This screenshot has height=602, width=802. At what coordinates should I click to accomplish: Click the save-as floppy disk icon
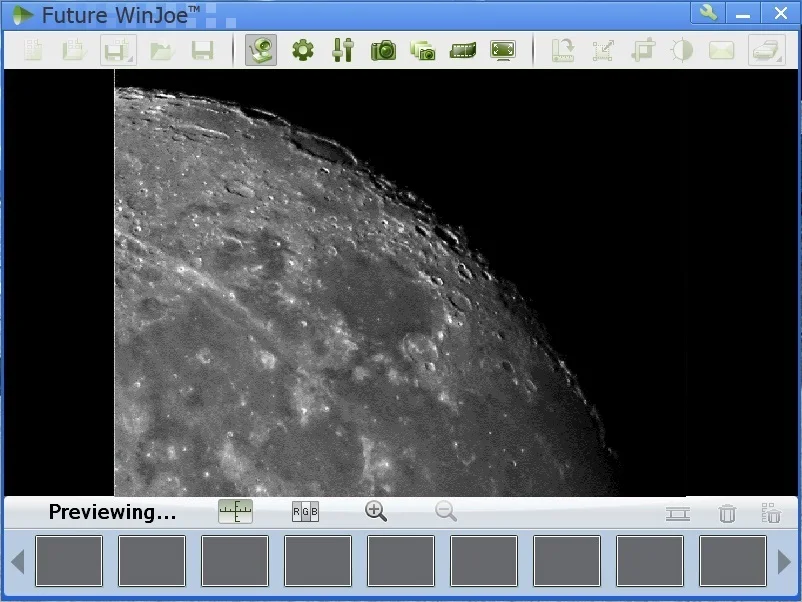click(118, 50)
